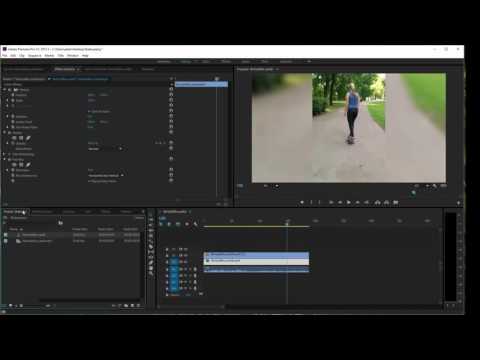The height and width of the screenshot is (360, 480).
Task: Open timeline display settings wrench
Action: tap(195, 224)
